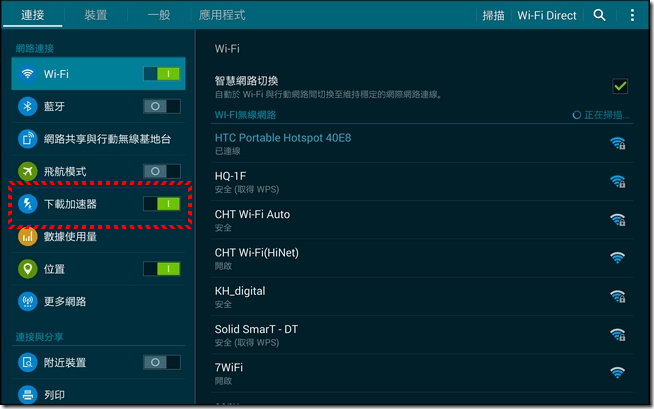Open the three-dot overflow menu

pyautogui.click(x=632, y=16)
